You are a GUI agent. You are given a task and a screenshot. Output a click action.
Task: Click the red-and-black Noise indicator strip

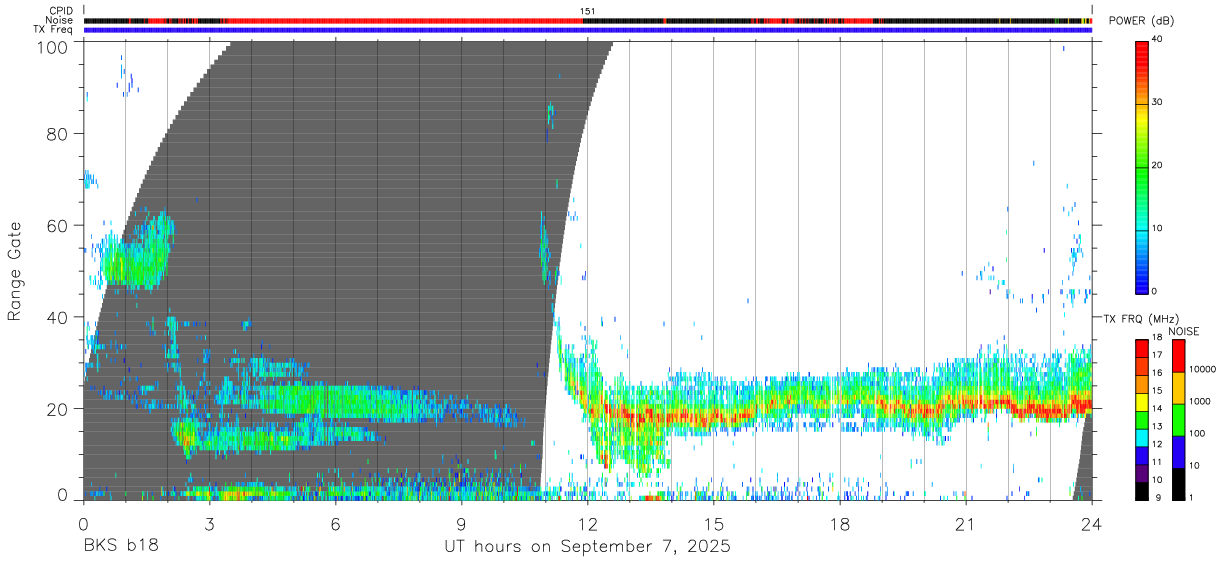click(x=588, y=20)
